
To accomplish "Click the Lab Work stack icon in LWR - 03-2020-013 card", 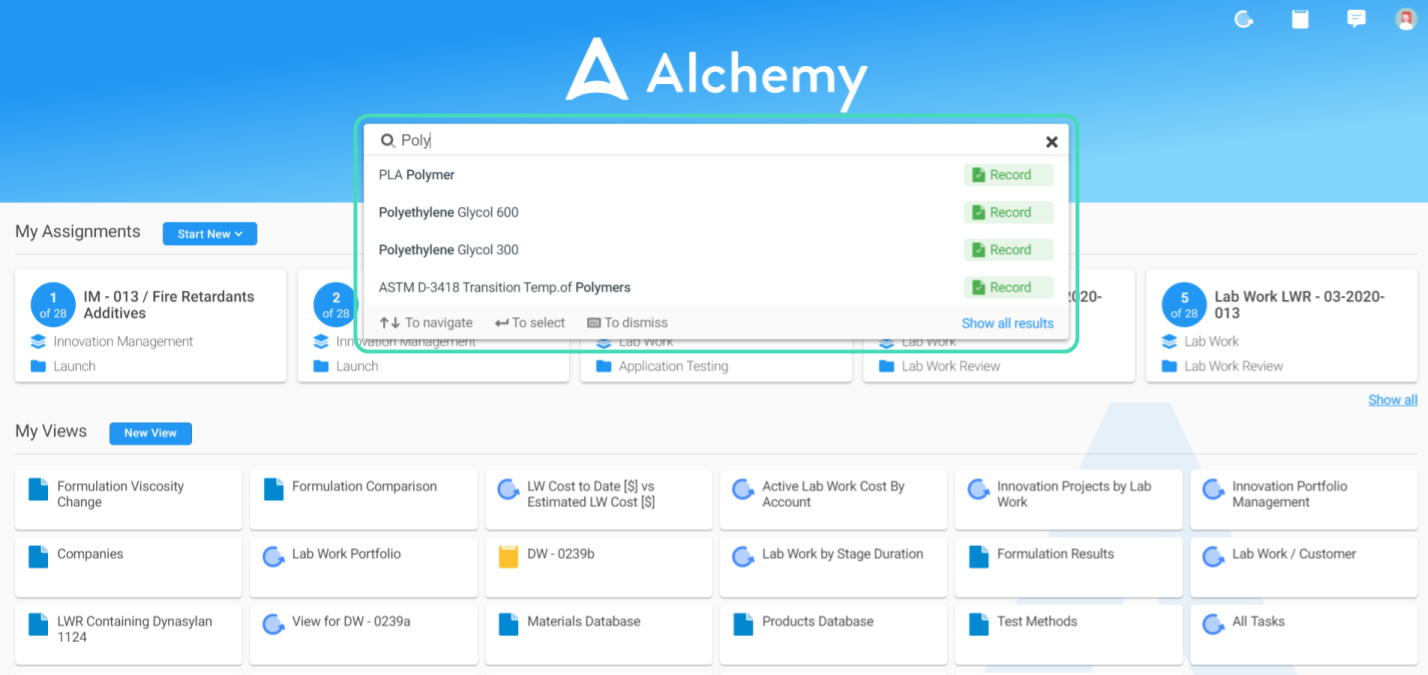I will pos(1169,341).
